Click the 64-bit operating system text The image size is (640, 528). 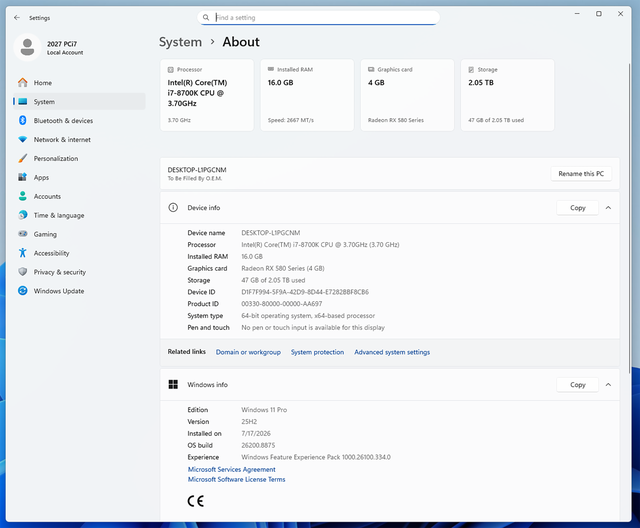pyautogui.click(x=308, y=316)
